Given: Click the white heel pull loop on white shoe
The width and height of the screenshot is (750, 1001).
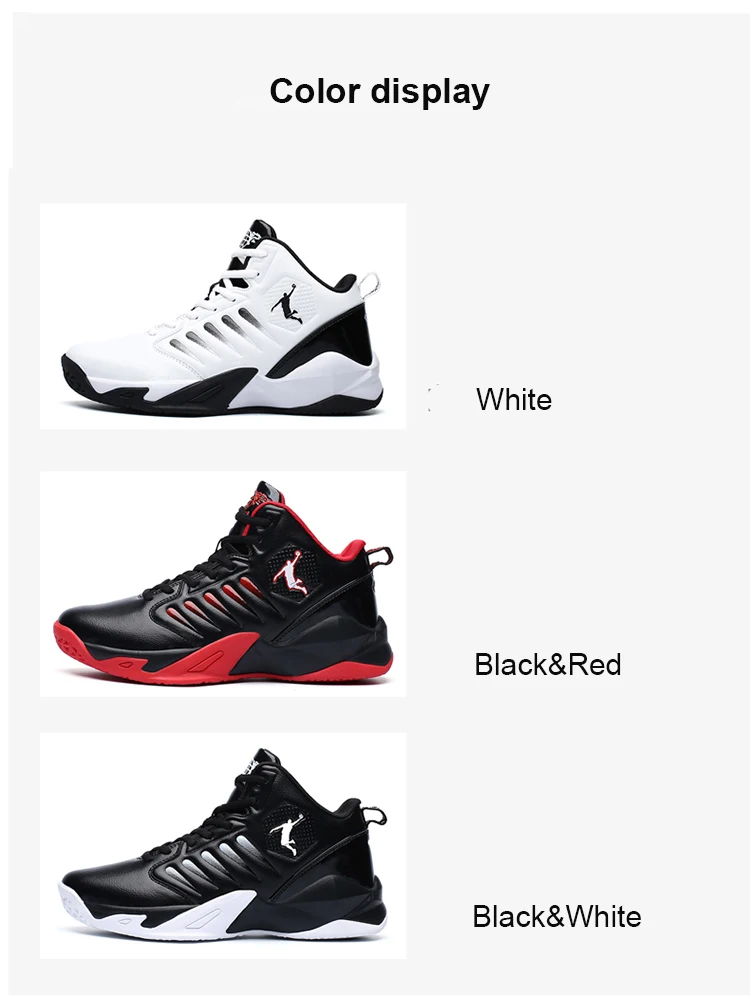Looking at the screenshot, I should 370,285.
